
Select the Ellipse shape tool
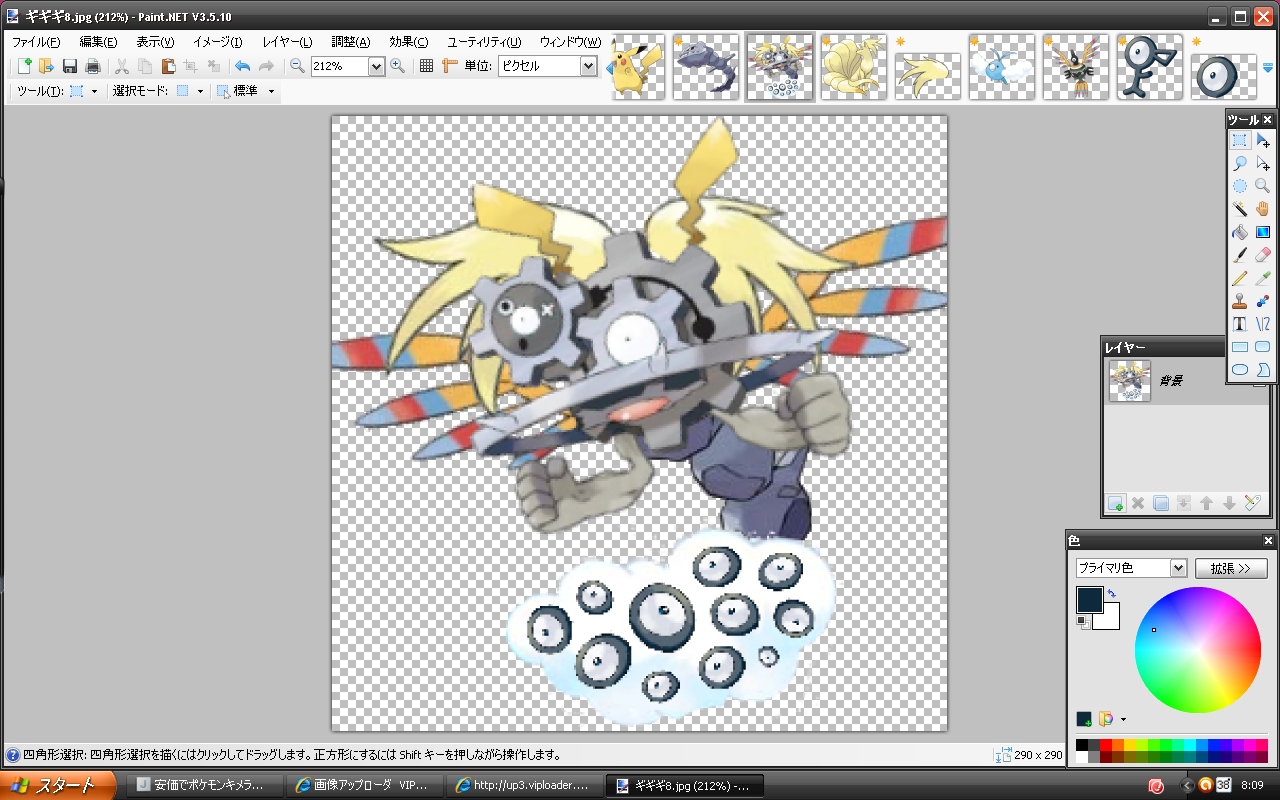click(1240, 370)
